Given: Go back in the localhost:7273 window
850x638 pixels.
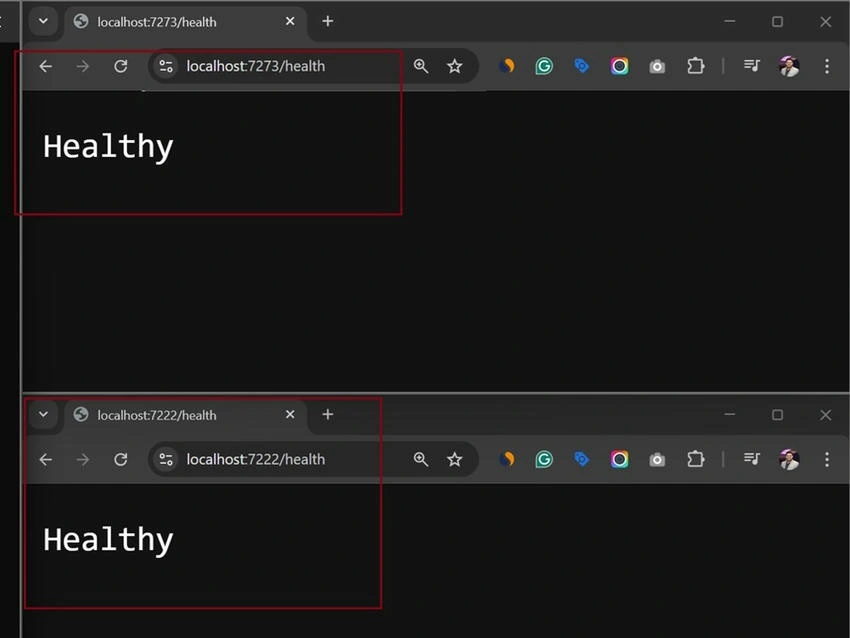Looking at the screenshot, I should (x=46, y=66).
